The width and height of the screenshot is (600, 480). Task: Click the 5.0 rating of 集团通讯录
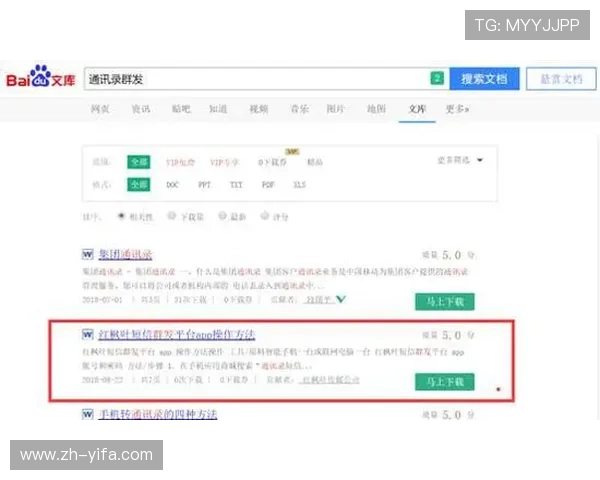452,255
